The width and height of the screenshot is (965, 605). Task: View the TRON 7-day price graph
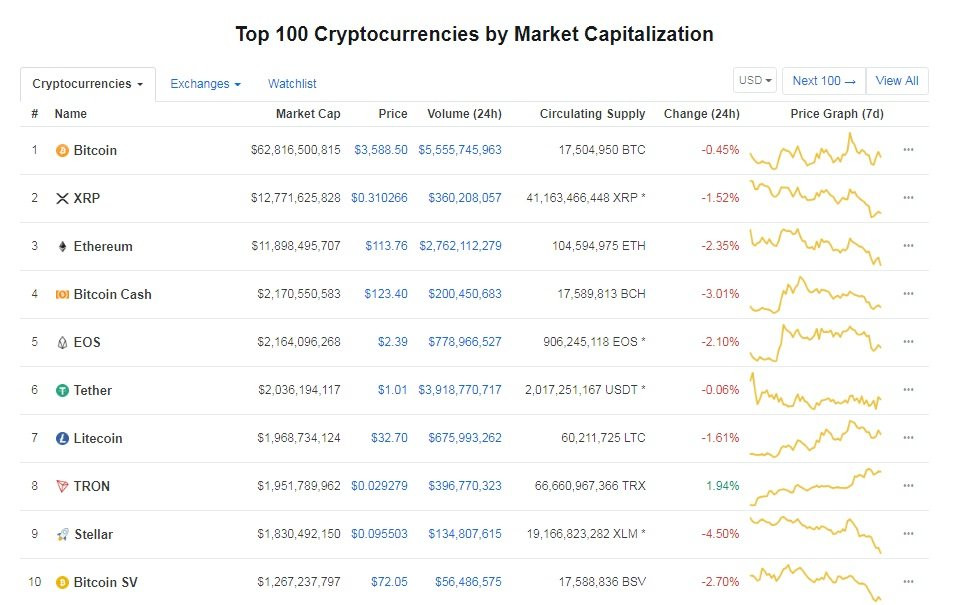pyautogui.click(x=816, y=486)
